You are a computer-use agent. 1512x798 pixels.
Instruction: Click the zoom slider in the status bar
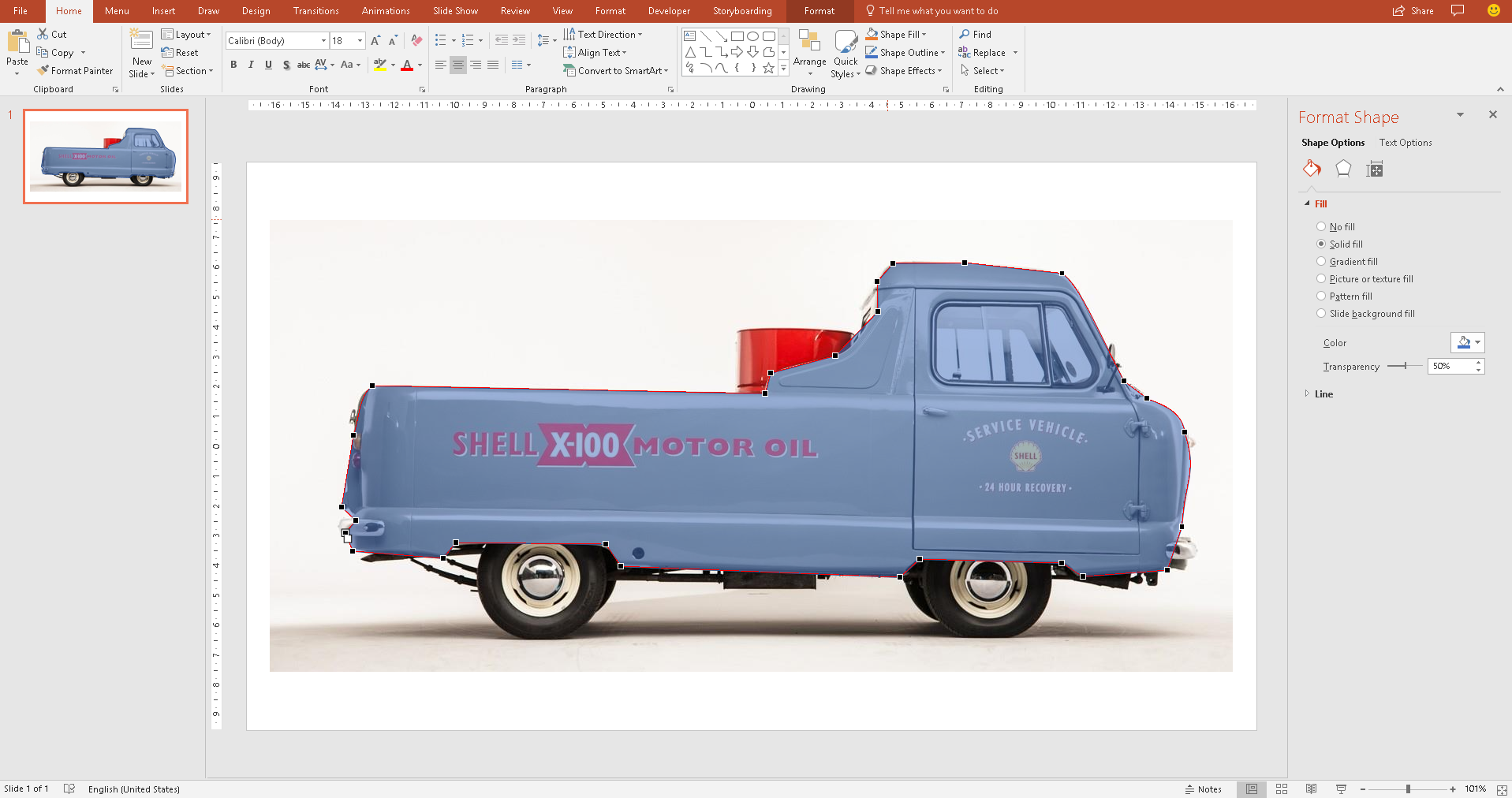tap(1408, 789)
